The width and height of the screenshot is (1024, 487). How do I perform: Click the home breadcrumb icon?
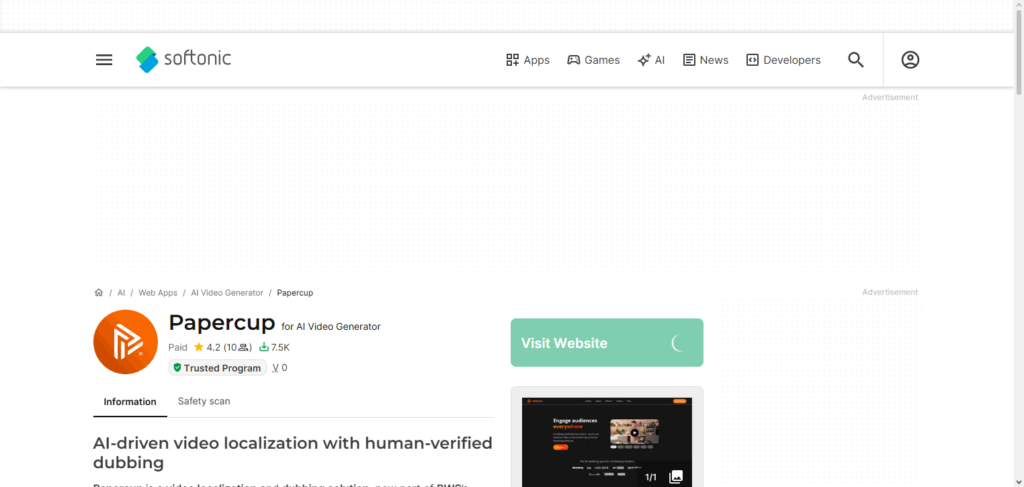pos(99,292)
